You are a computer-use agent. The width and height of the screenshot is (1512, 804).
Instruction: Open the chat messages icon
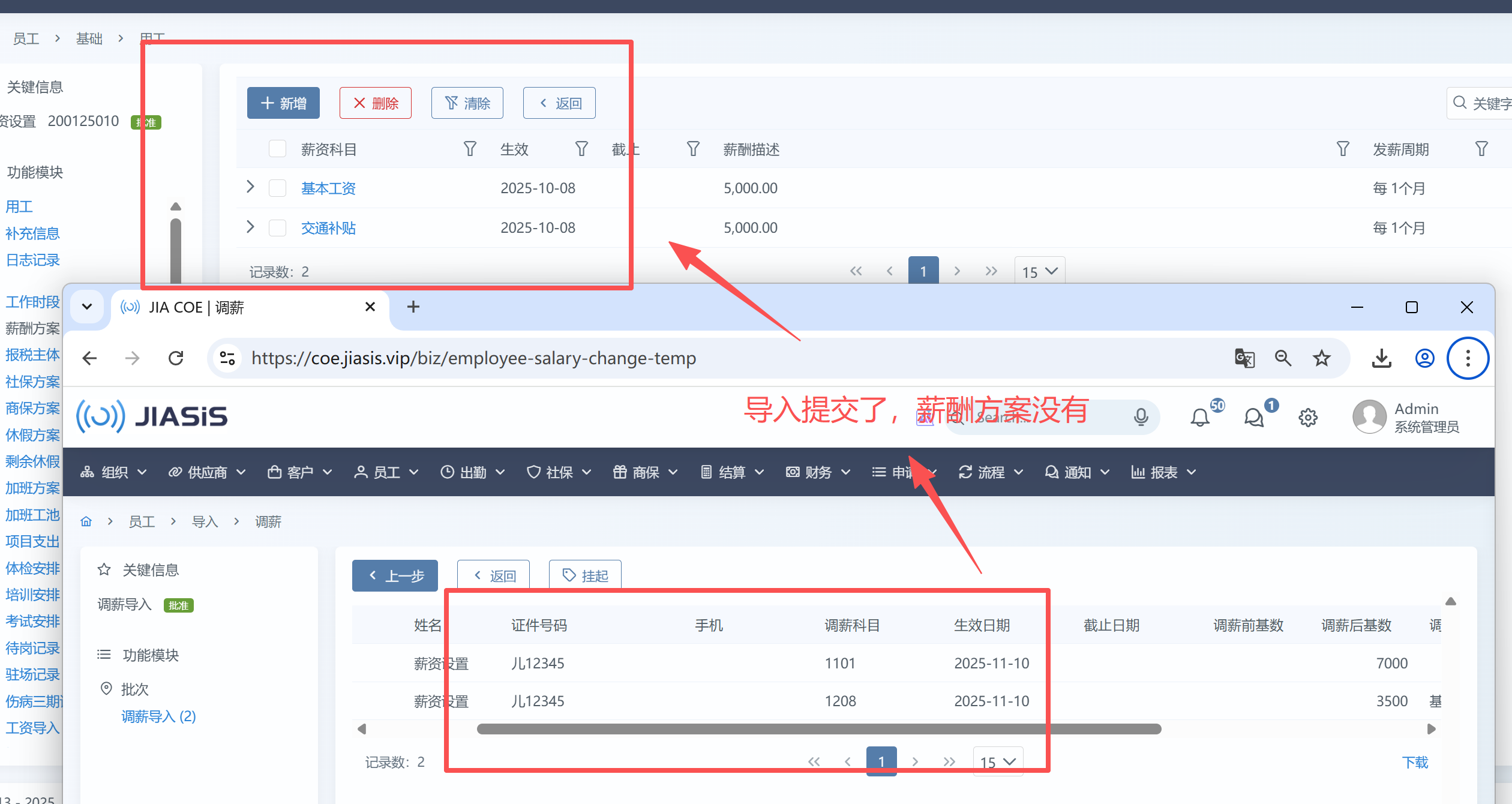click(1254, 417)
